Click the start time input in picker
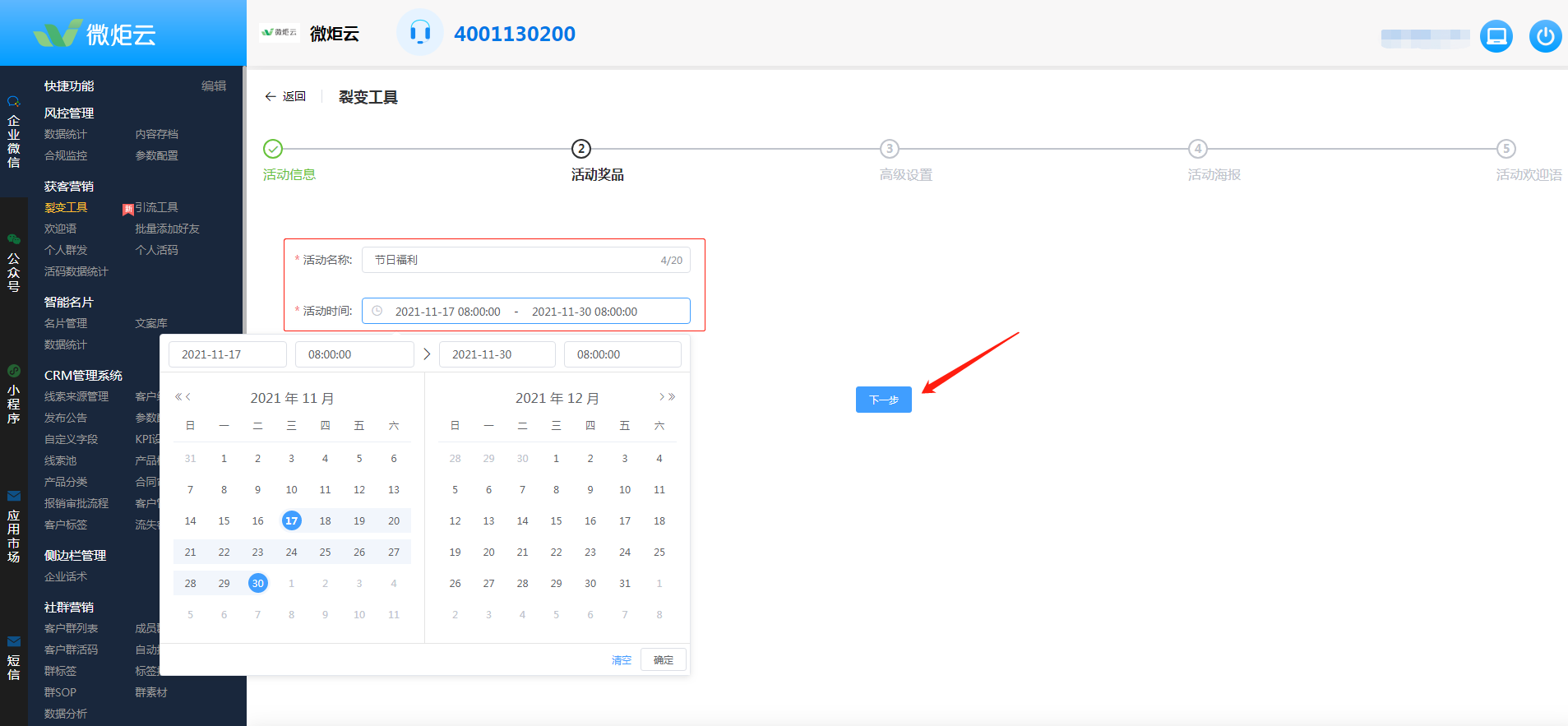The height and width of the screenshot is (726, 1568). [354, 354]
